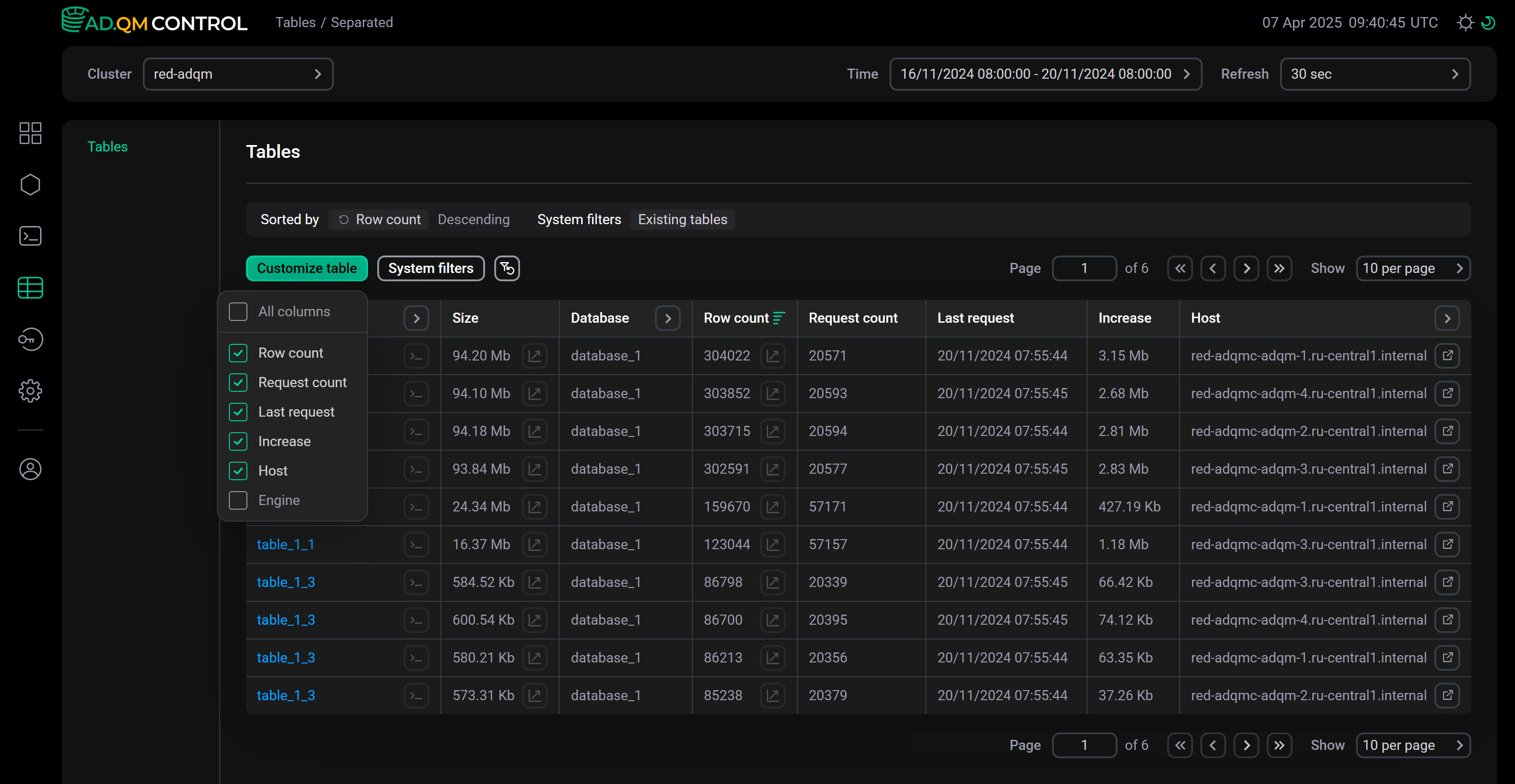
Task: Open the table_1_1 link
Action: (285, 545)
